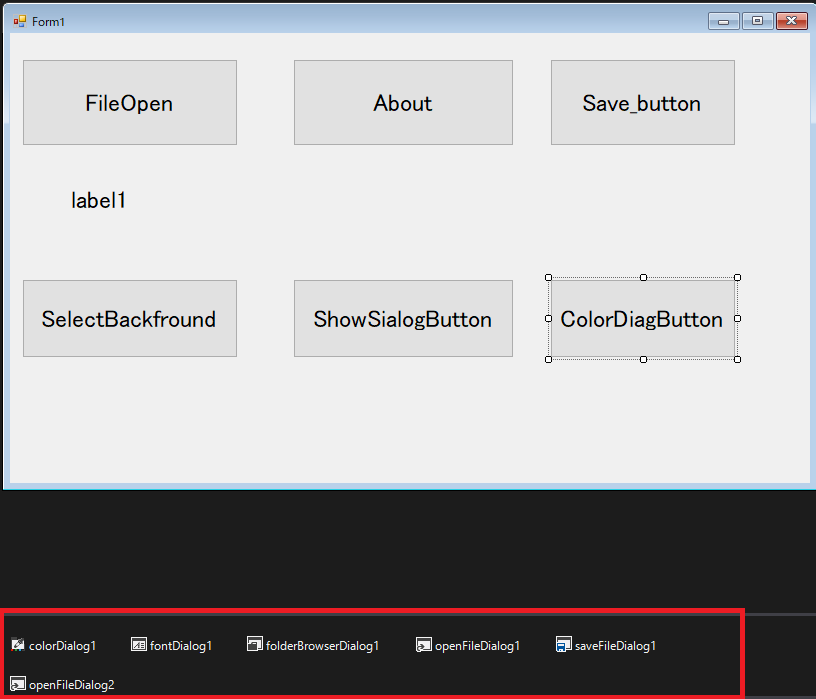Image resolution: width=816 pixels, height=699 pixels.
Task: Select the Save_button control
Action: (643, 103)
